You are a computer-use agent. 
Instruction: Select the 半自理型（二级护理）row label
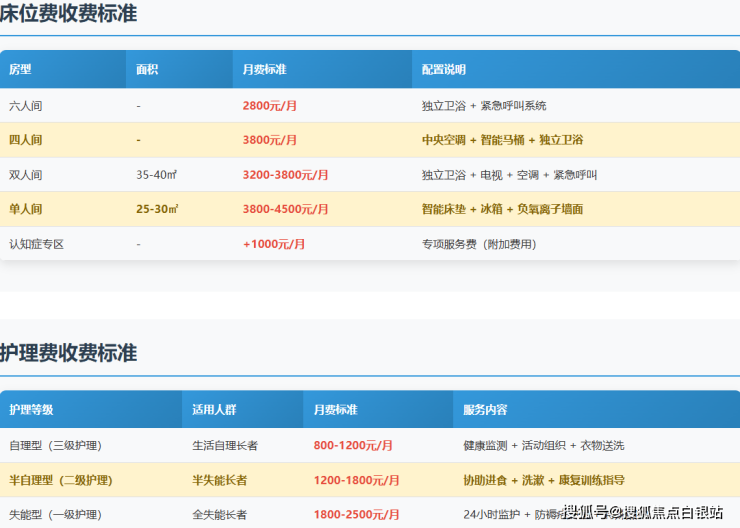click(x=62, y=480)
